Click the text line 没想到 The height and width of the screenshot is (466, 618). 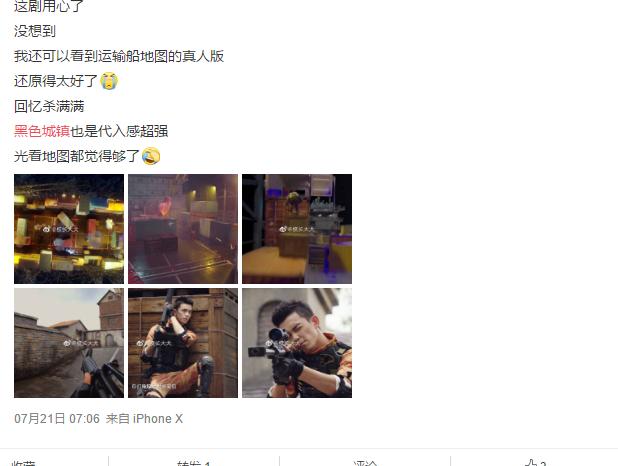tap(35, 31)
